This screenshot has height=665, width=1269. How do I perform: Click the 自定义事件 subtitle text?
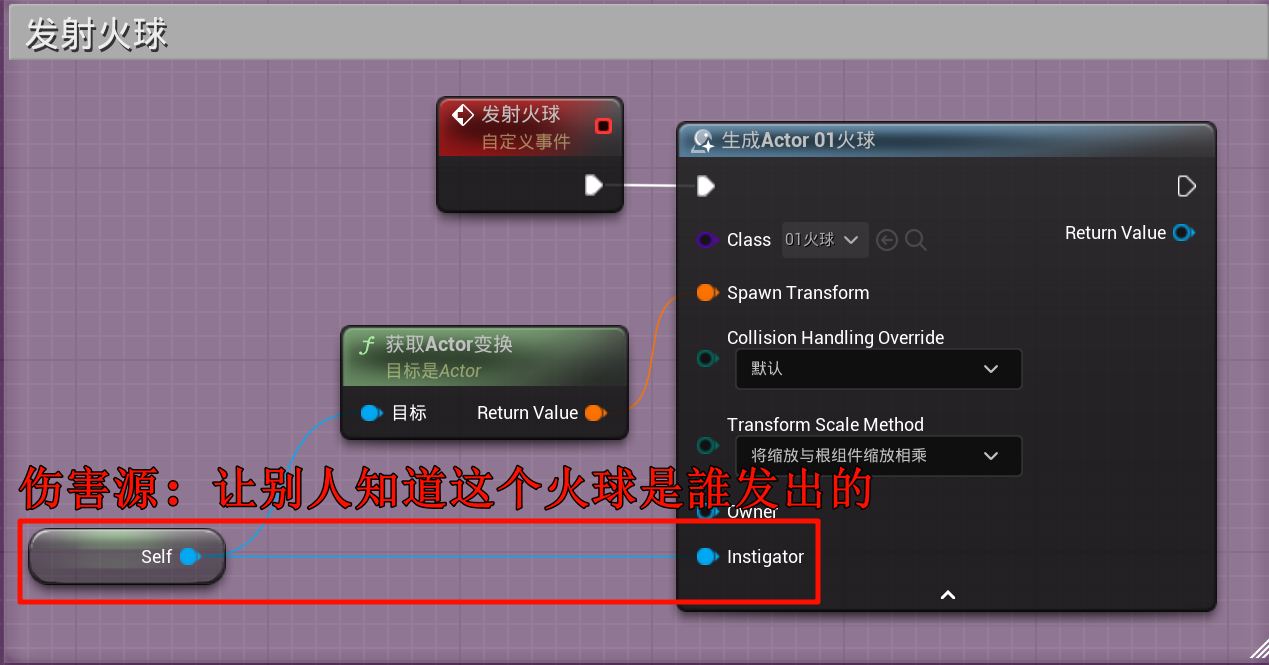pos(526,142)
